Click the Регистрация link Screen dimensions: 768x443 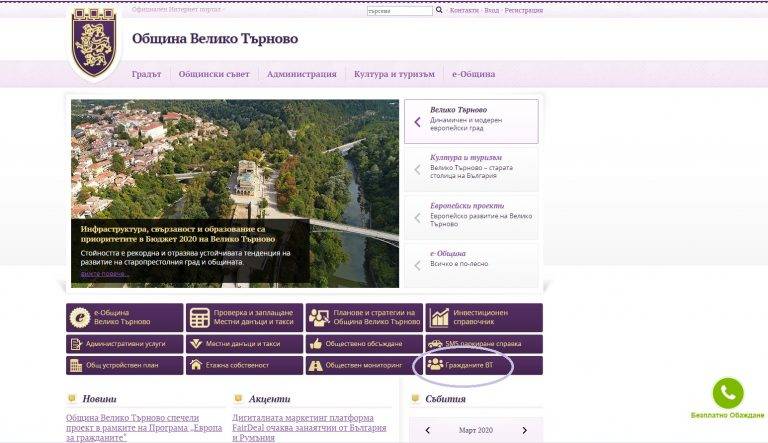524,10
